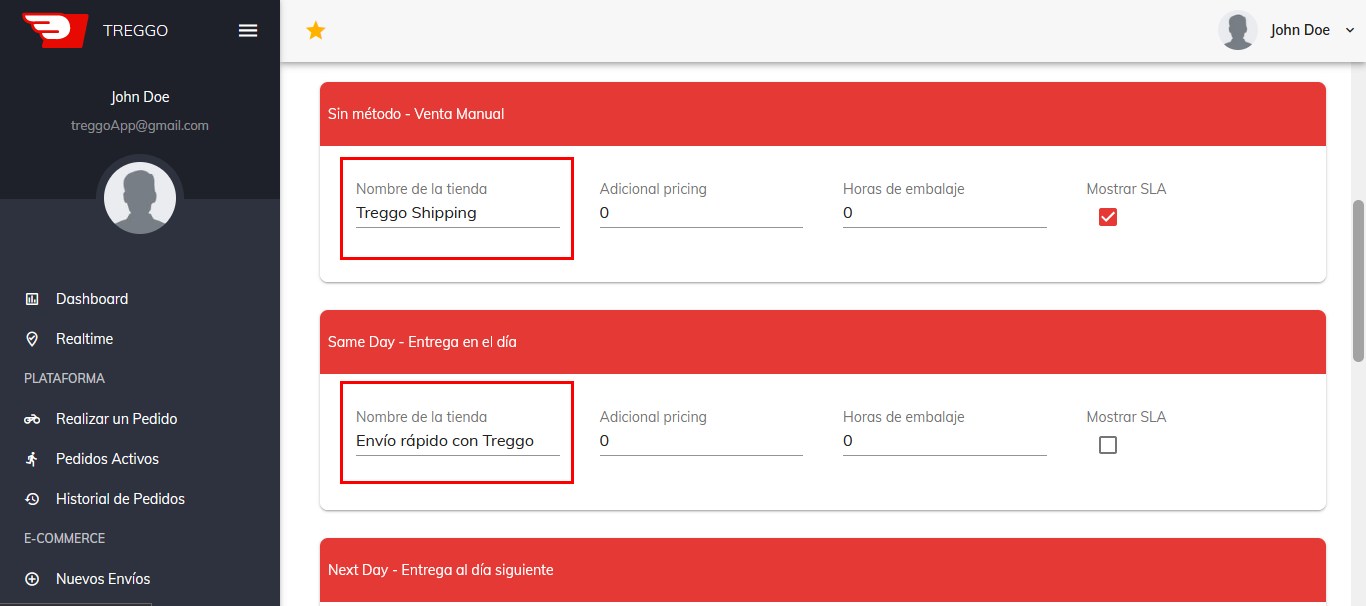1366x606 pixels.
Task: Edit store name 'Envío rápido con Treggo'
Action: pyautogui.click(x=458, y=441)
